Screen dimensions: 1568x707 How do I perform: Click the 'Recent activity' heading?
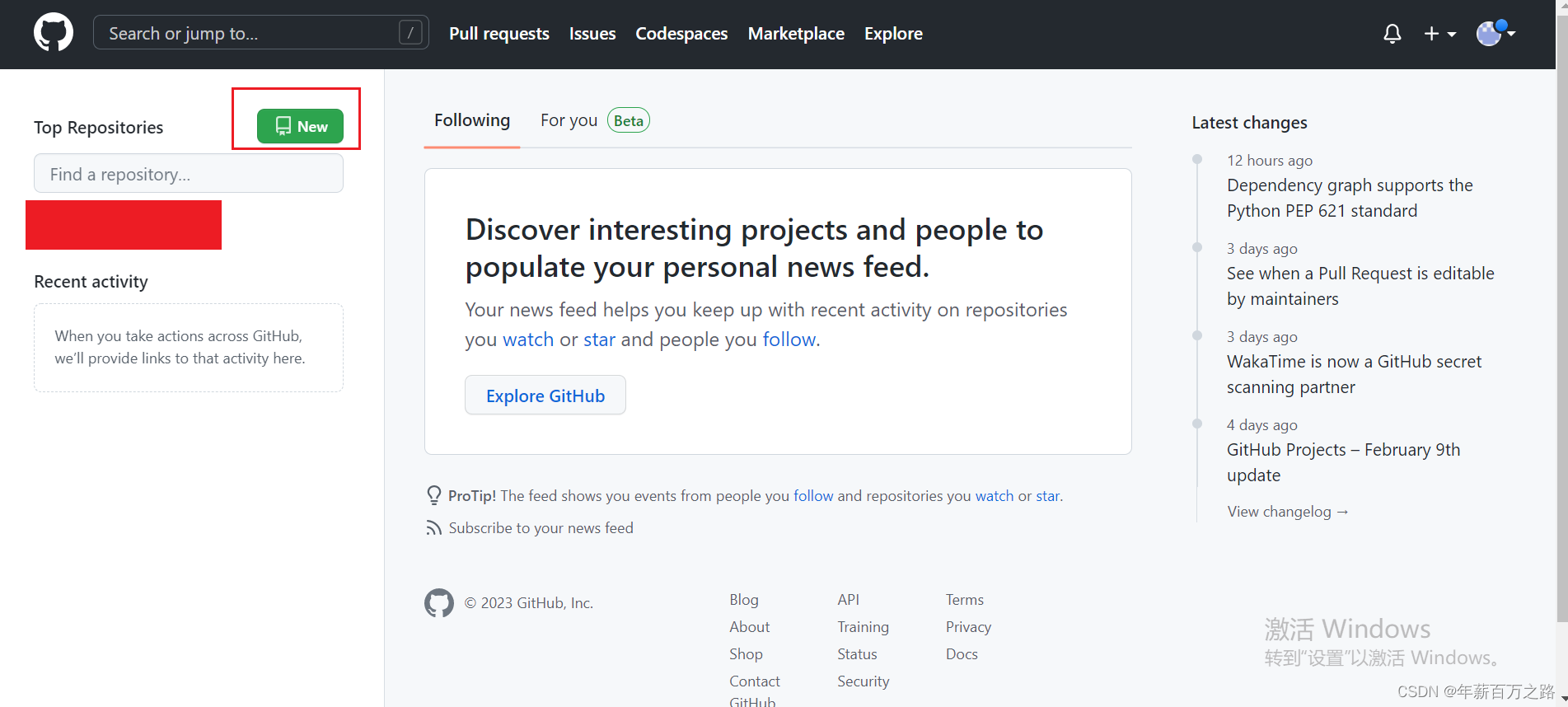91,282
